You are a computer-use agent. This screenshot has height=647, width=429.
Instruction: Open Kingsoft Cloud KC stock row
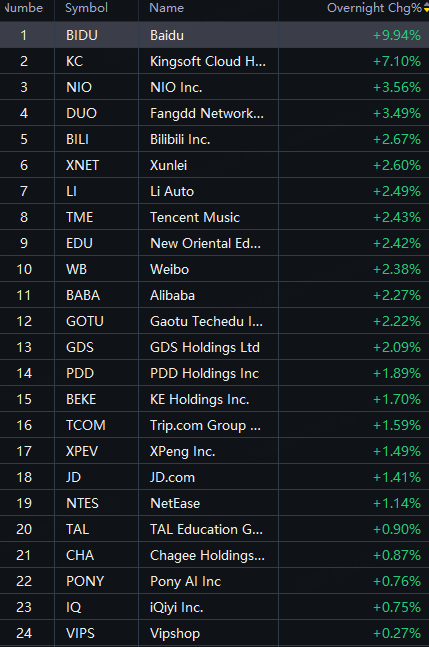pos(214,61)
